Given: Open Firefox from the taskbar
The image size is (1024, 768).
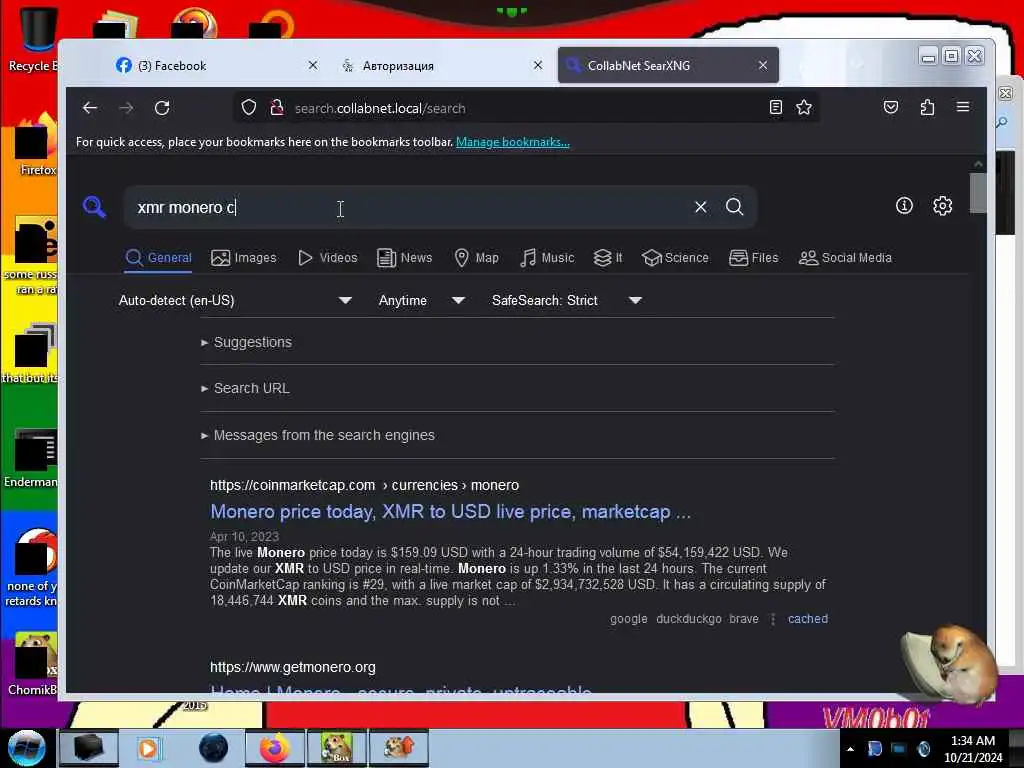Looking at the screenshot, I should [275, 748].
